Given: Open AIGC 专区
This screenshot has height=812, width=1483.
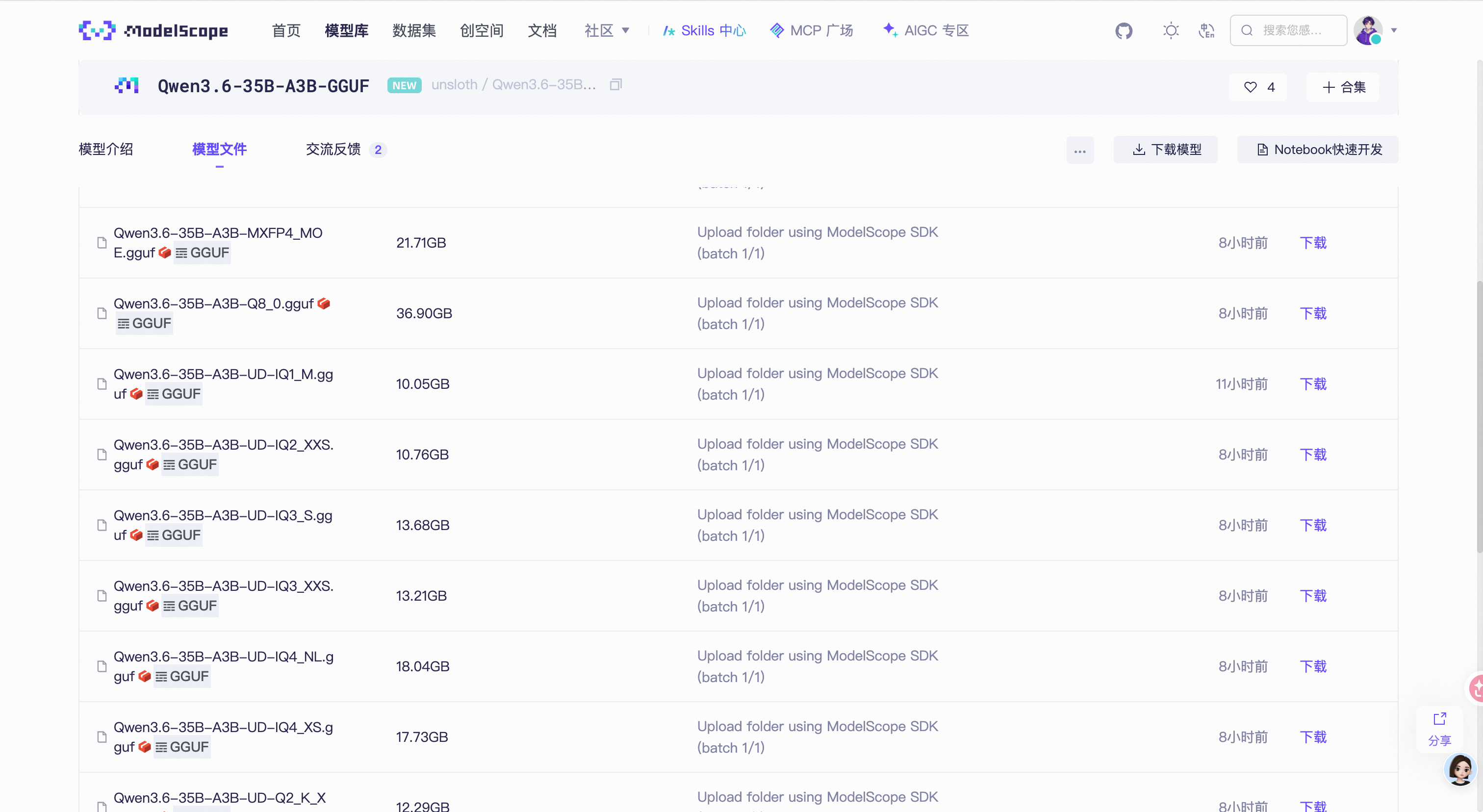Looking at the screenshot, I should point(926,30).
